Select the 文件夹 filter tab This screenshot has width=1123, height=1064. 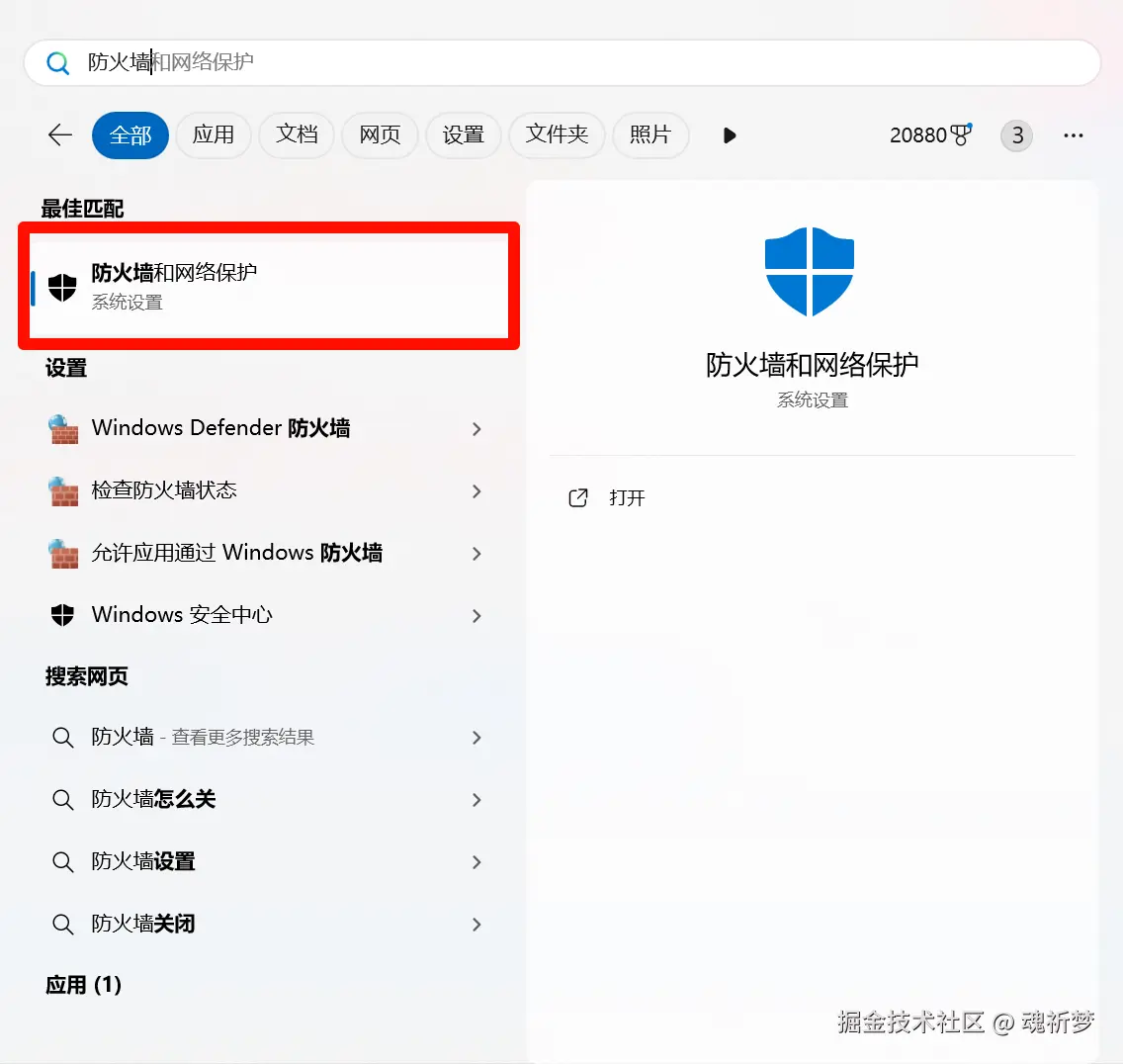point(558,134)
